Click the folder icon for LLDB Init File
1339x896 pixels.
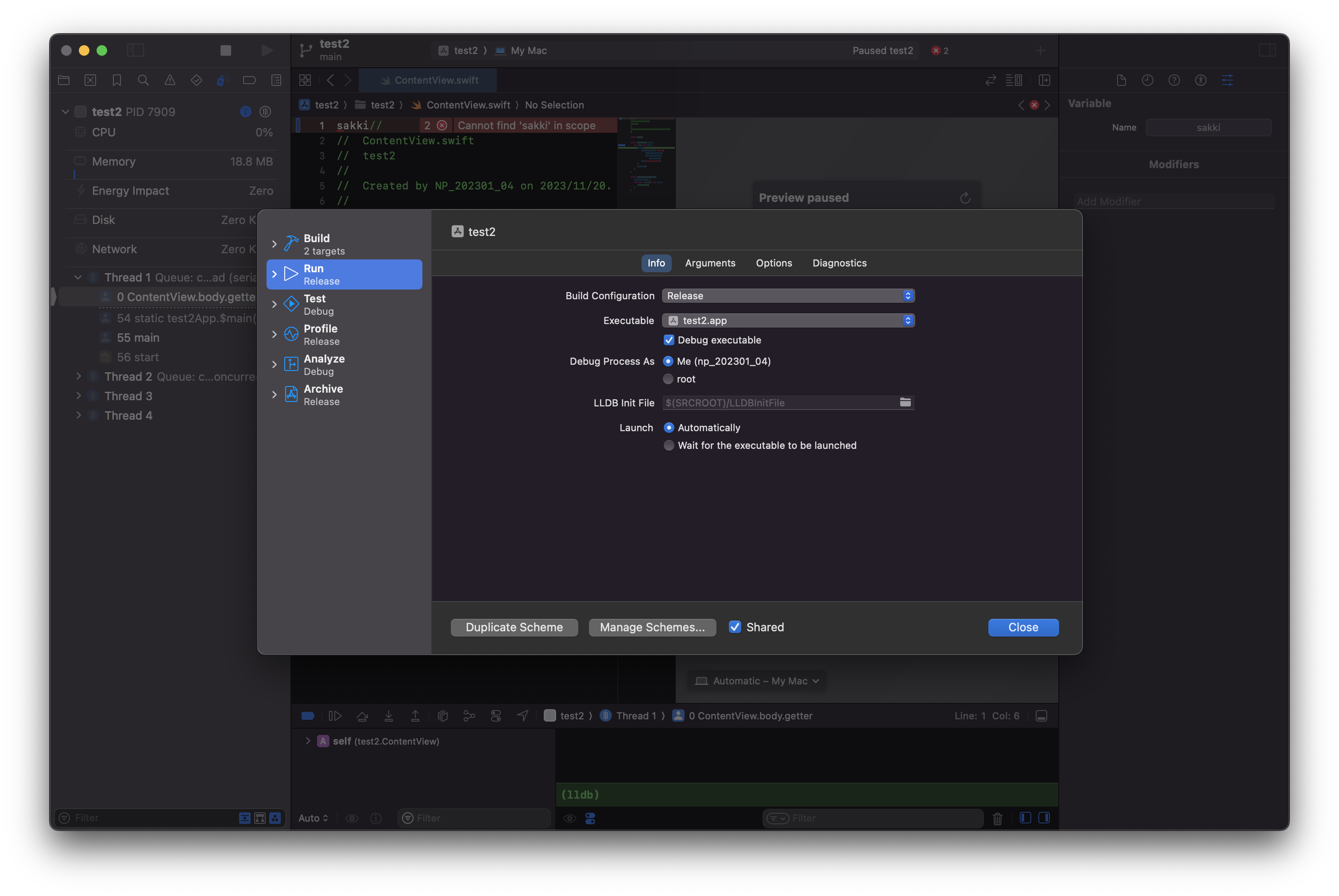pos(905,402)
